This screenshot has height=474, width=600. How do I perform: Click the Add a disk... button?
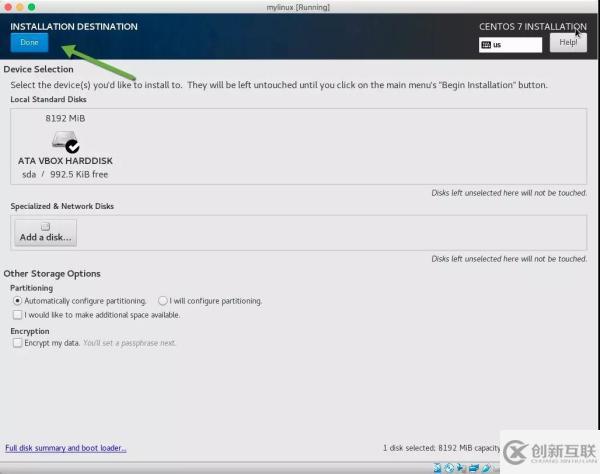click(46, 232)
